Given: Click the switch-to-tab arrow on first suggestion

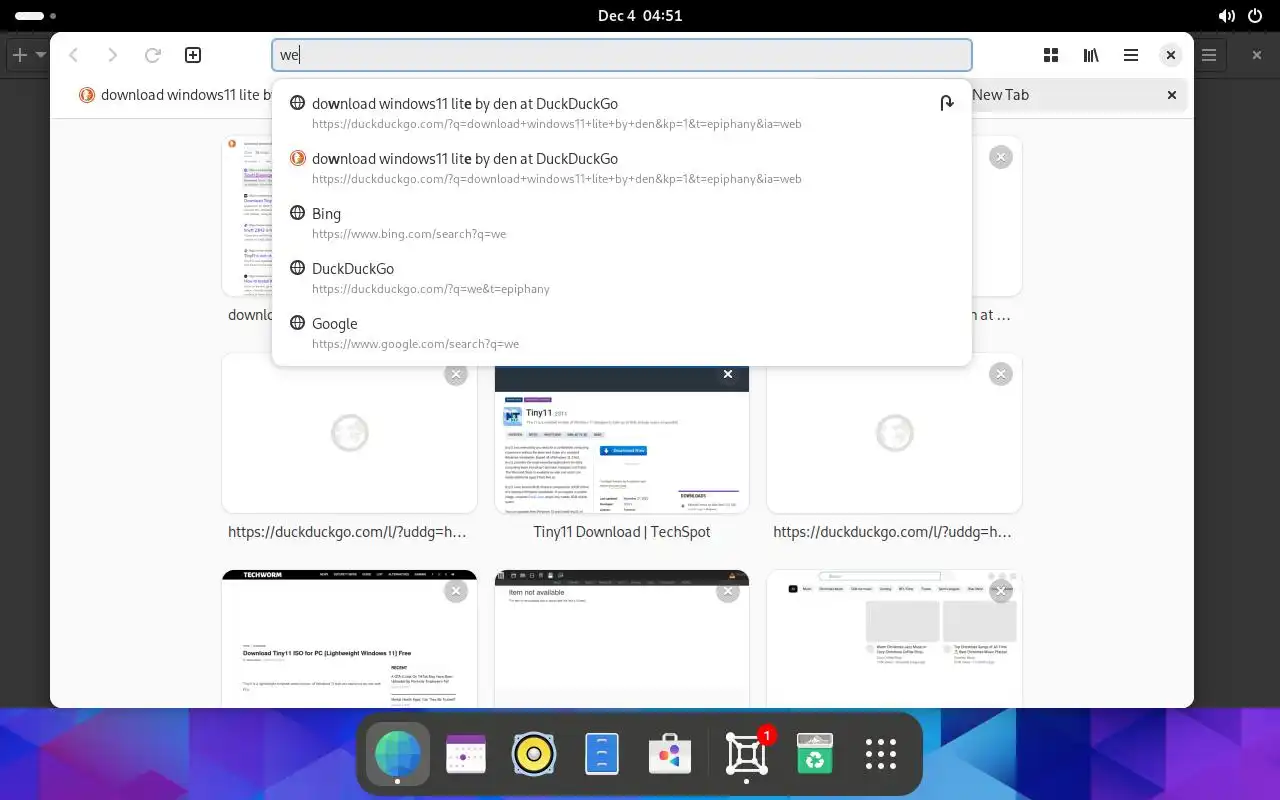Looking at the screenshot, I should (946, 103).
